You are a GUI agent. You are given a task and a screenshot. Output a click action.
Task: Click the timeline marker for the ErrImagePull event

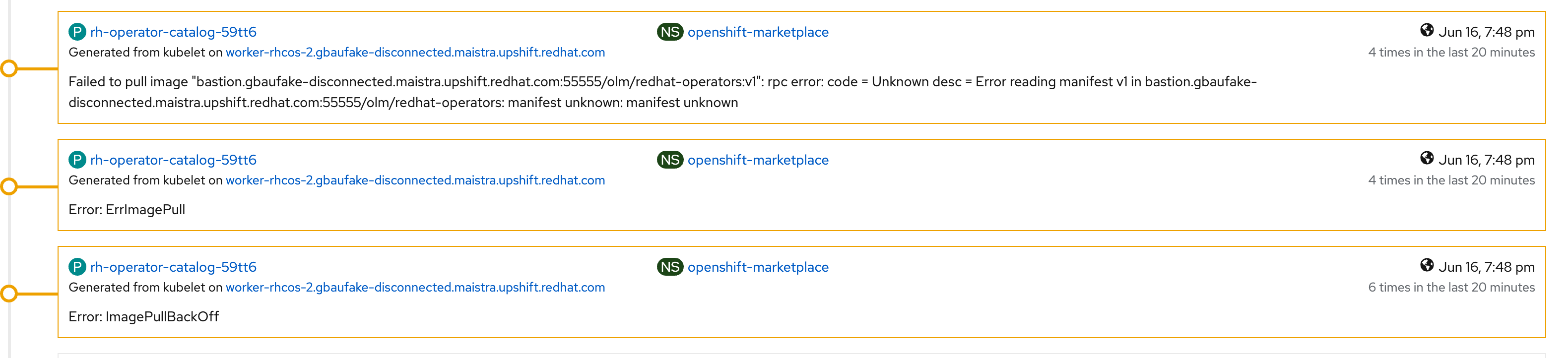point(8,186)
